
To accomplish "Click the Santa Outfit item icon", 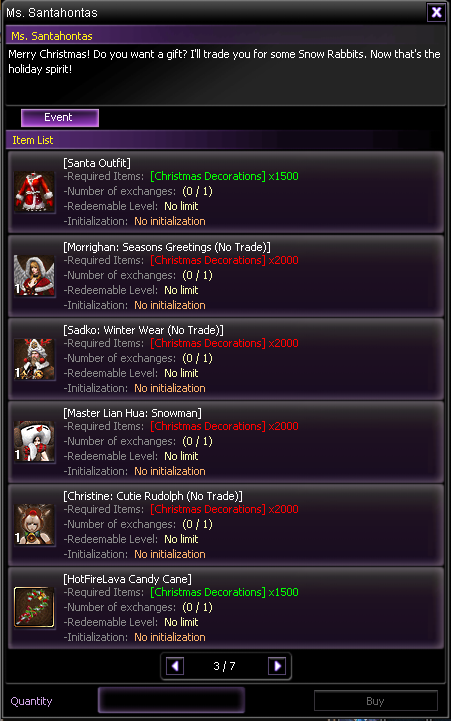I will pos(34,192).
